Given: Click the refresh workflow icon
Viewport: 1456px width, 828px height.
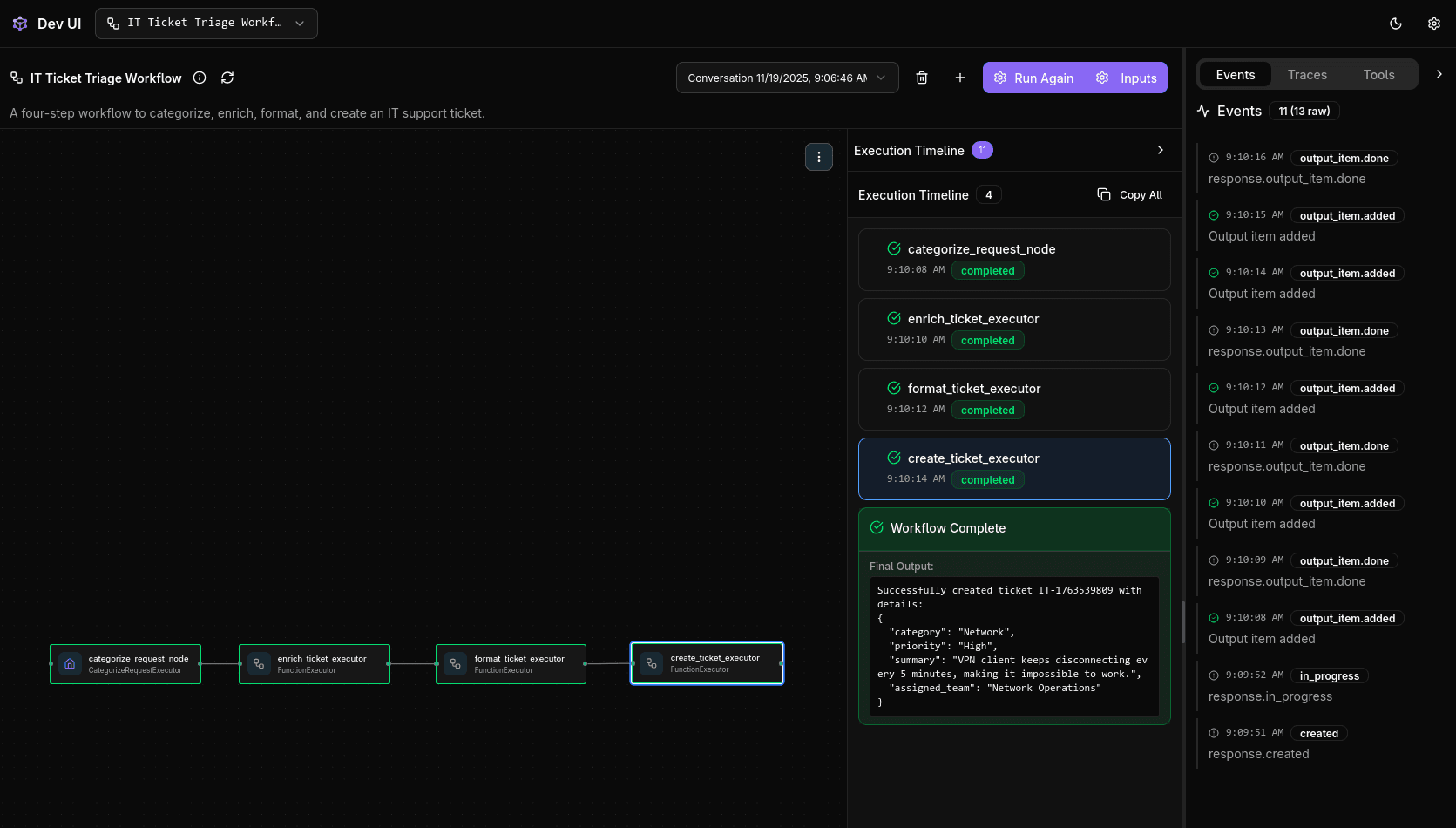Looking at the screenshot, I should click(x=227, y=78).
